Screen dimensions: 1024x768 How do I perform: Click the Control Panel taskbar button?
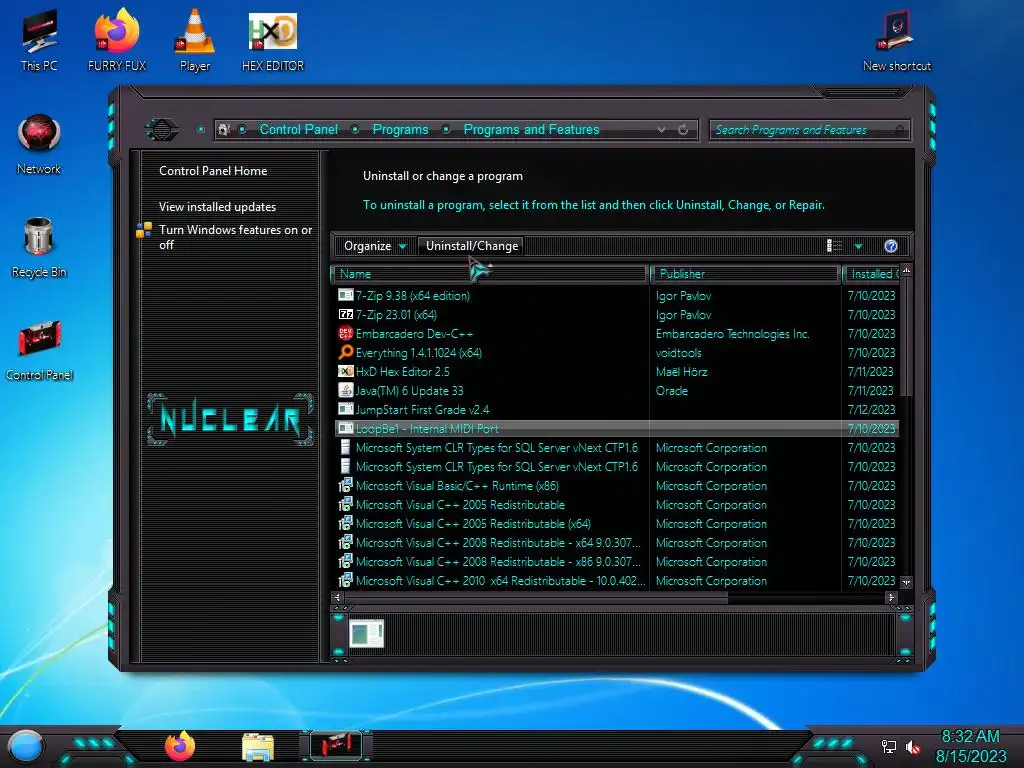(x=336, y=746)
